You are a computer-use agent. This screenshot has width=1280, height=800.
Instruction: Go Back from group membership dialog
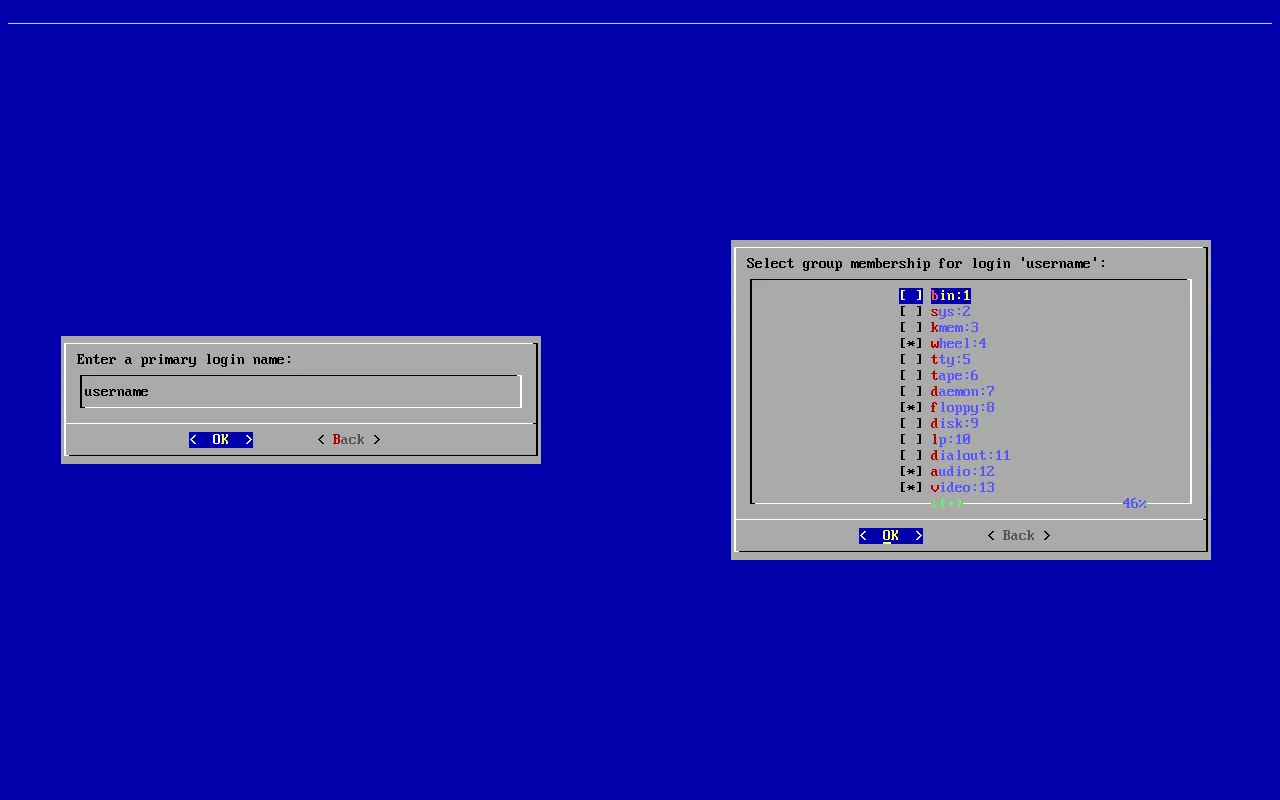1019,536
